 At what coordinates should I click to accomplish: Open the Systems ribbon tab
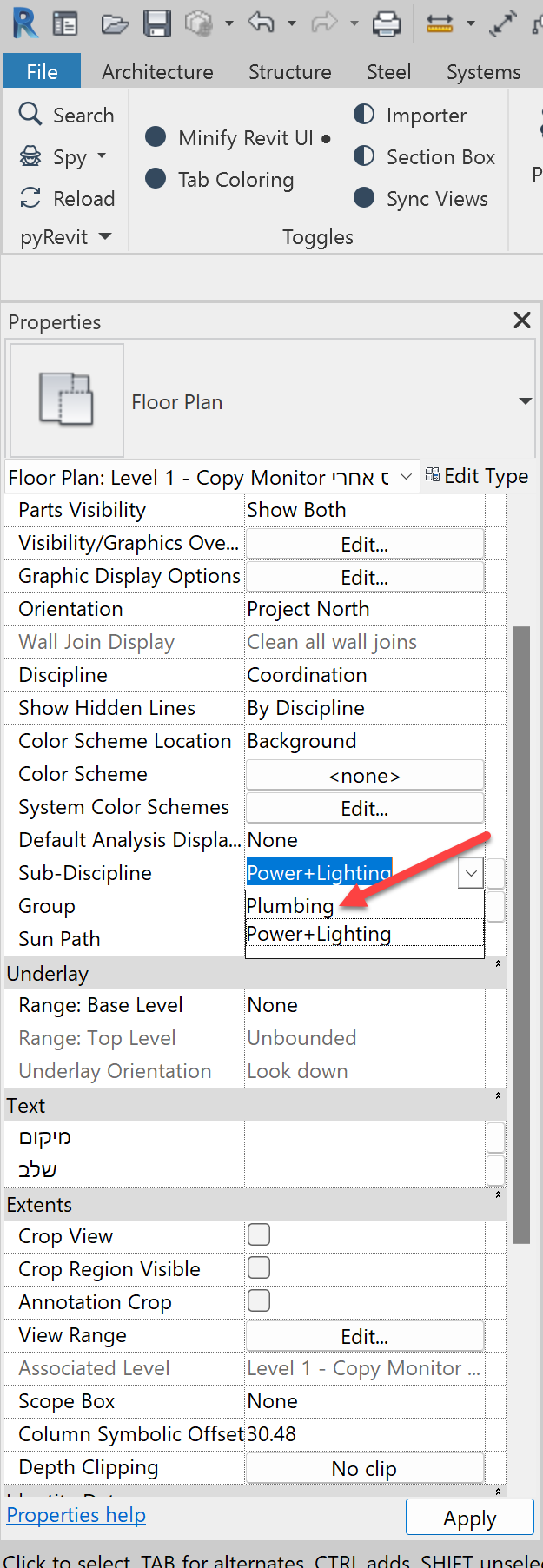pyautogui.click(x=483, y=72)
